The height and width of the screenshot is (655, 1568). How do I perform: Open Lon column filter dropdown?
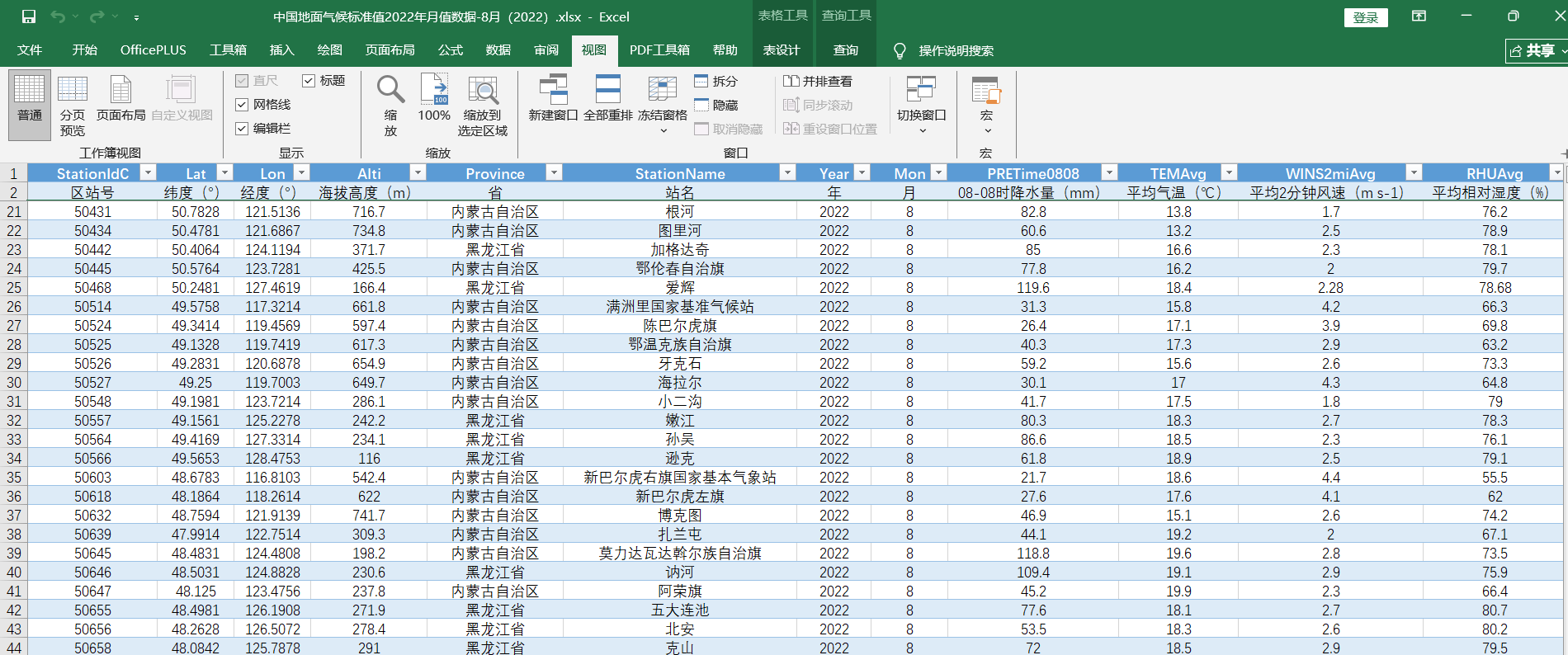point(301,172)
